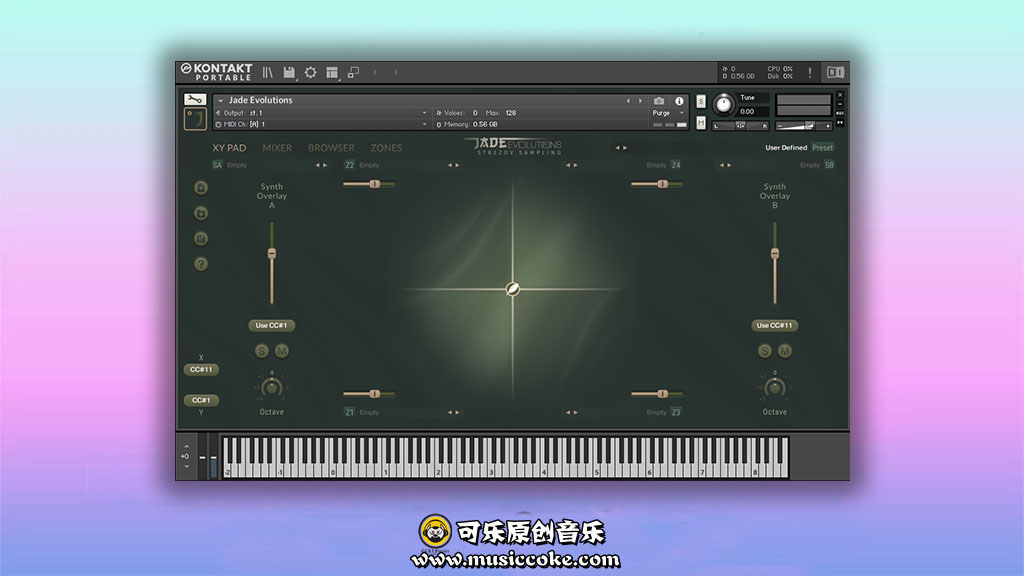1024x576 pixels.
Task: Open Kontakt options gear icon
Action: tap(310, 72)
